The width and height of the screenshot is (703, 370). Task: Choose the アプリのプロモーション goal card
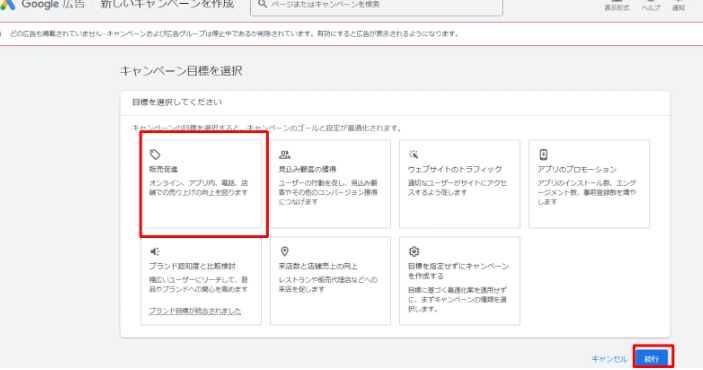tap(589, 183)
